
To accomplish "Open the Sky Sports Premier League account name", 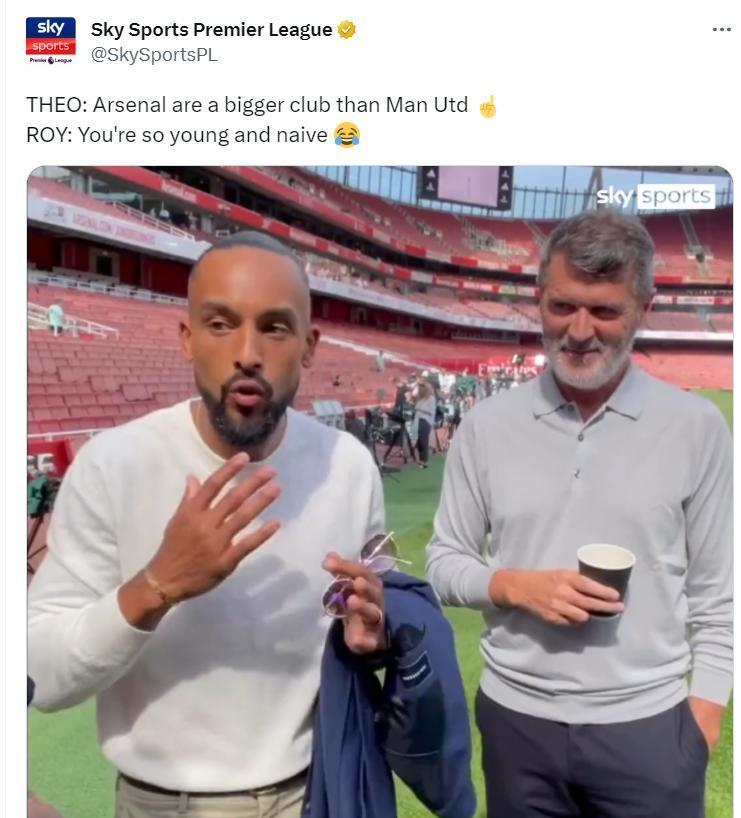I will coord(211,30).
